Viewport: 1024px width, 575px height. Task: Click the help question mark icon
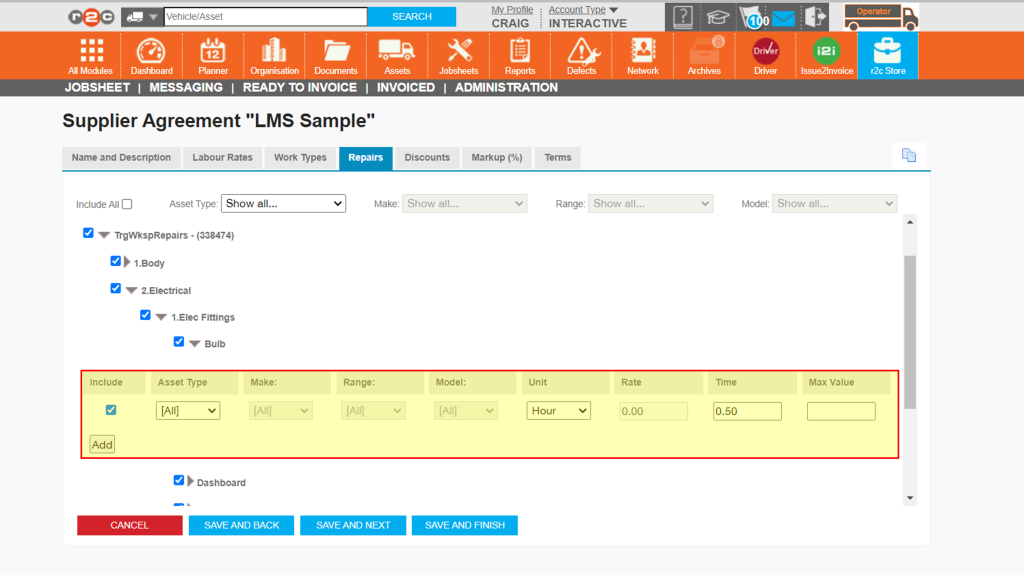click(x=682, y=16)
